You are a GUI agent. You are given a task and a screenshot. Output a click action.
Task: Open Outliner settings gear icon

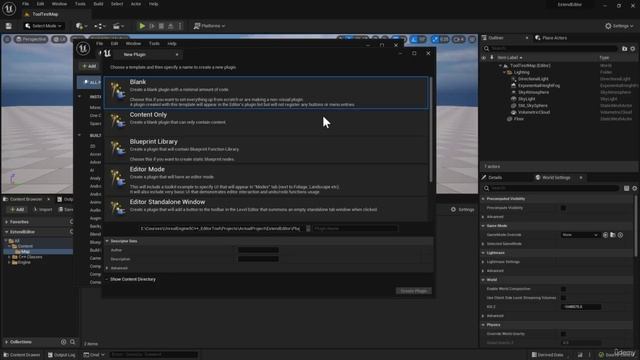coord(633,49)
